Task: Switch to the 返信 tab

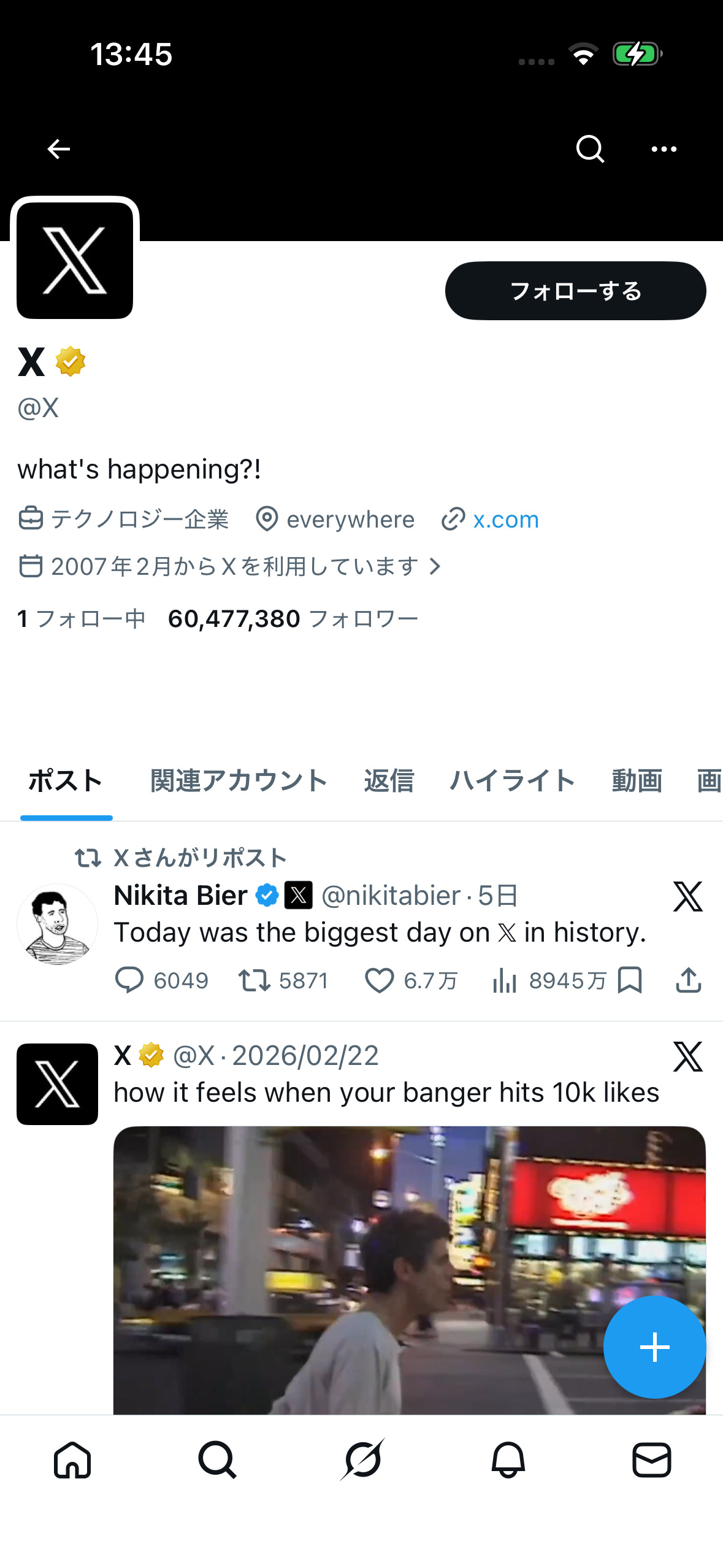Action: pos(389,780)
